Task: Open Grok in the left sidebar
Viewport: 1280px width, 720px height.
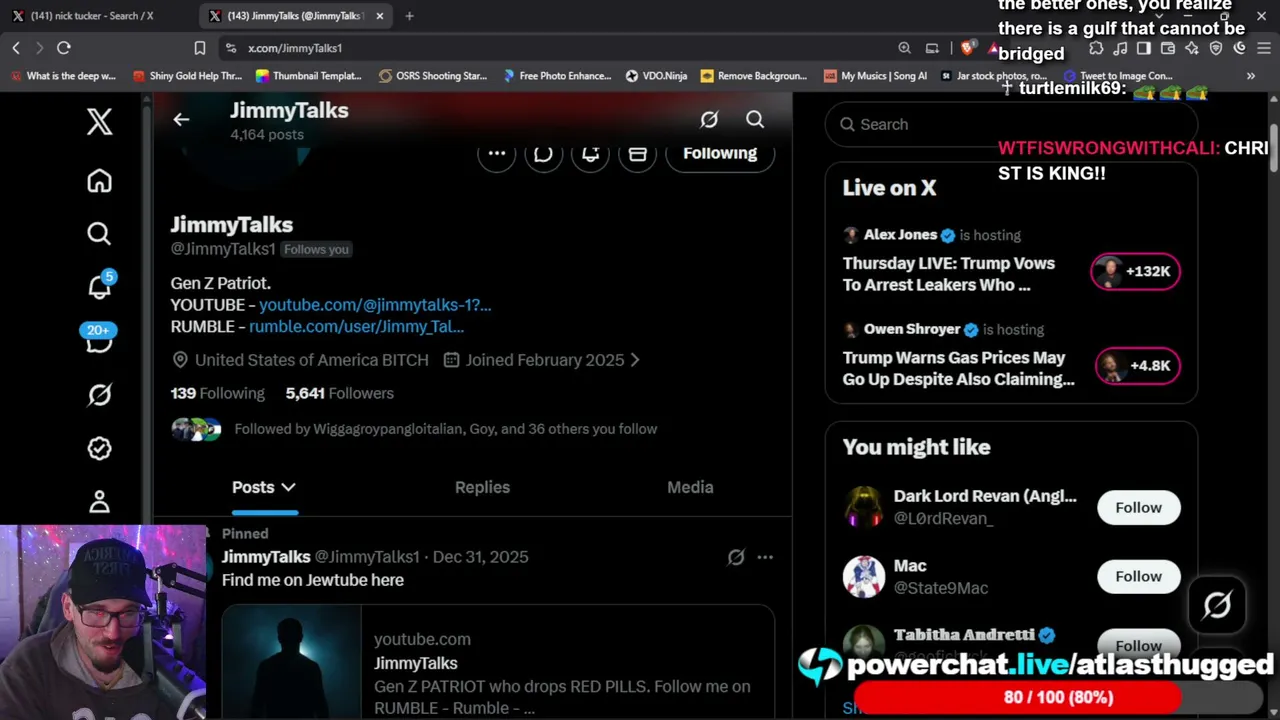Action: pyautogui.click(x=99, y=395)
